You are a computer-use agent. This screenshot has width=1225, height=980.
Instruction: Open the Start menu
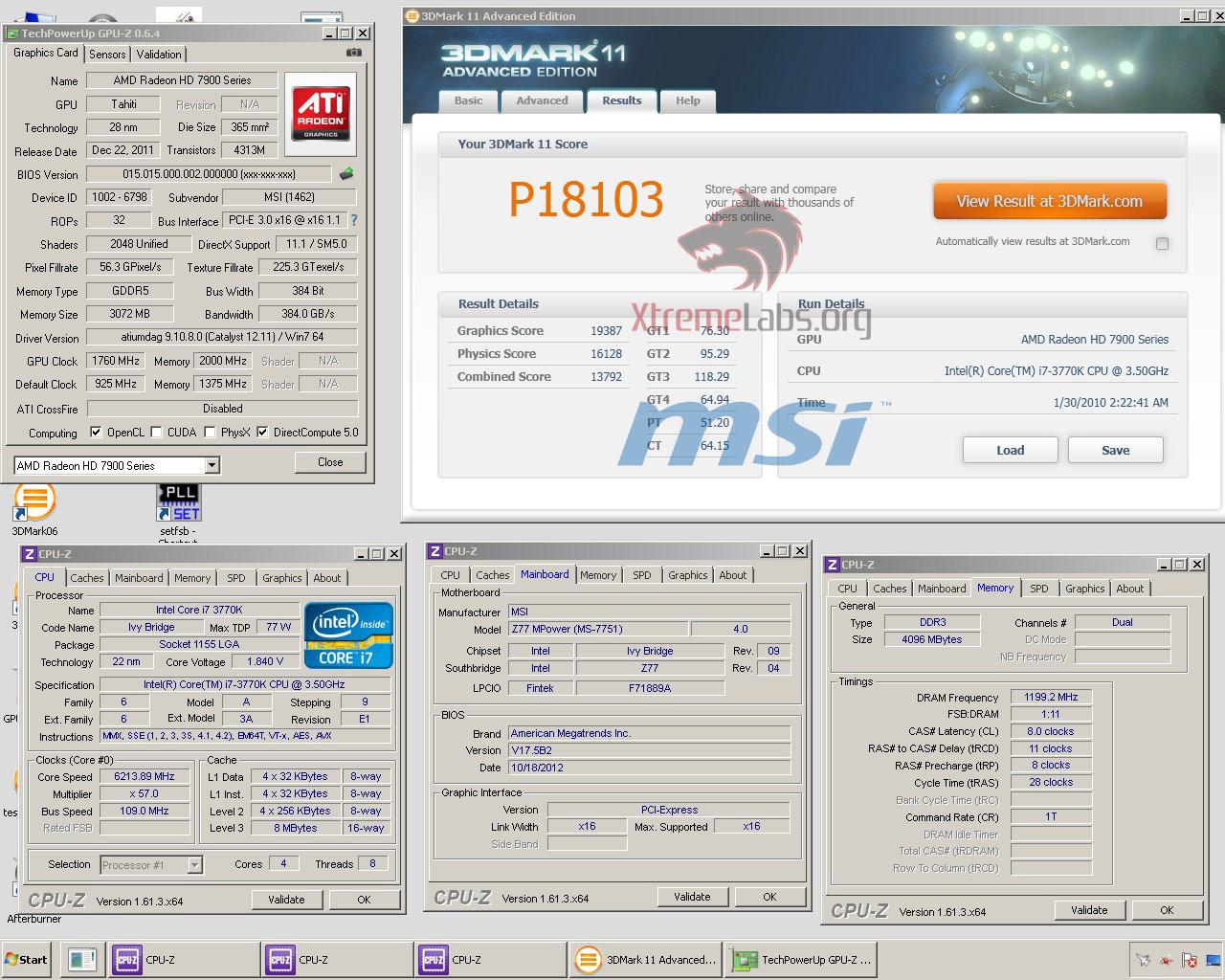(27, 959)
